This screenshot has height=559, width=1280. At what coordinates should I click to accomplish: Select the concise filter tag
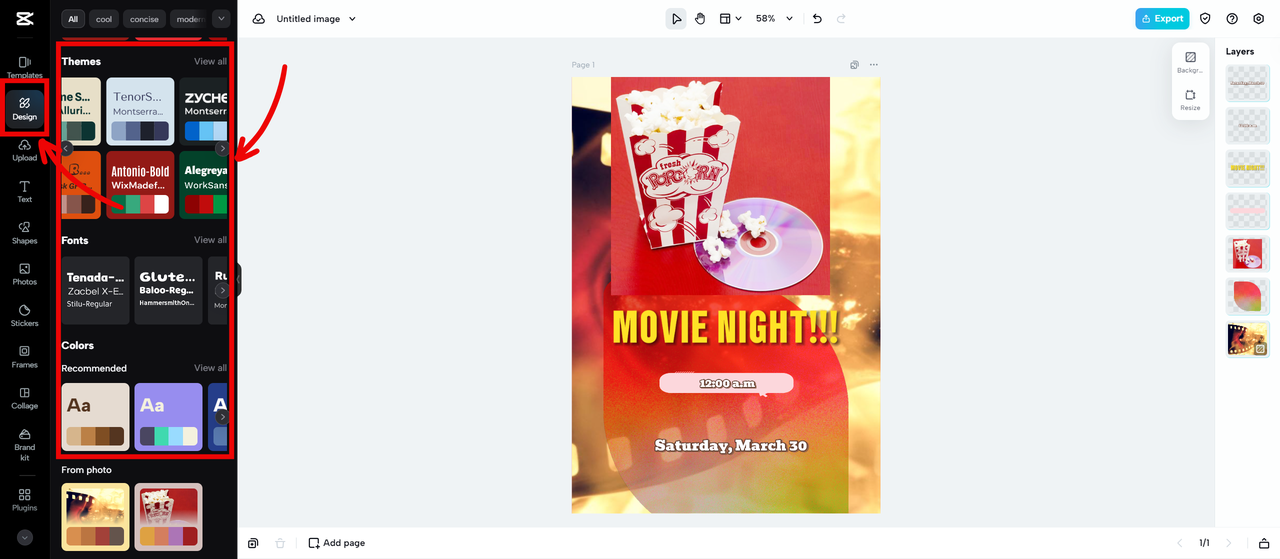(144, 19)
